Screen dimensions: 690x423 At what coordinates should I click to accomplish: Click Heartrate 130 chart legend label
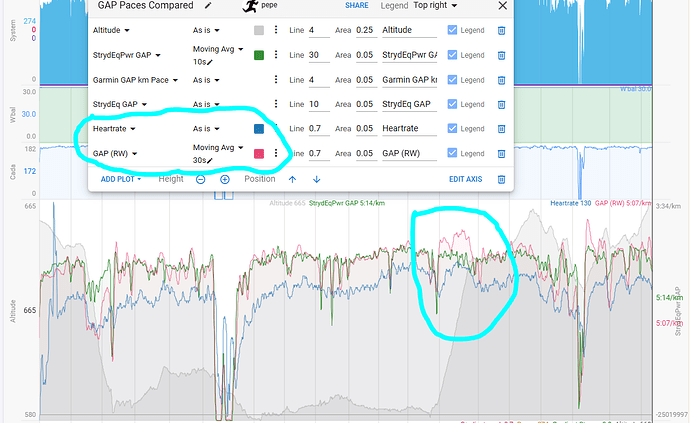pyautogui.click(x=570, y=203)
